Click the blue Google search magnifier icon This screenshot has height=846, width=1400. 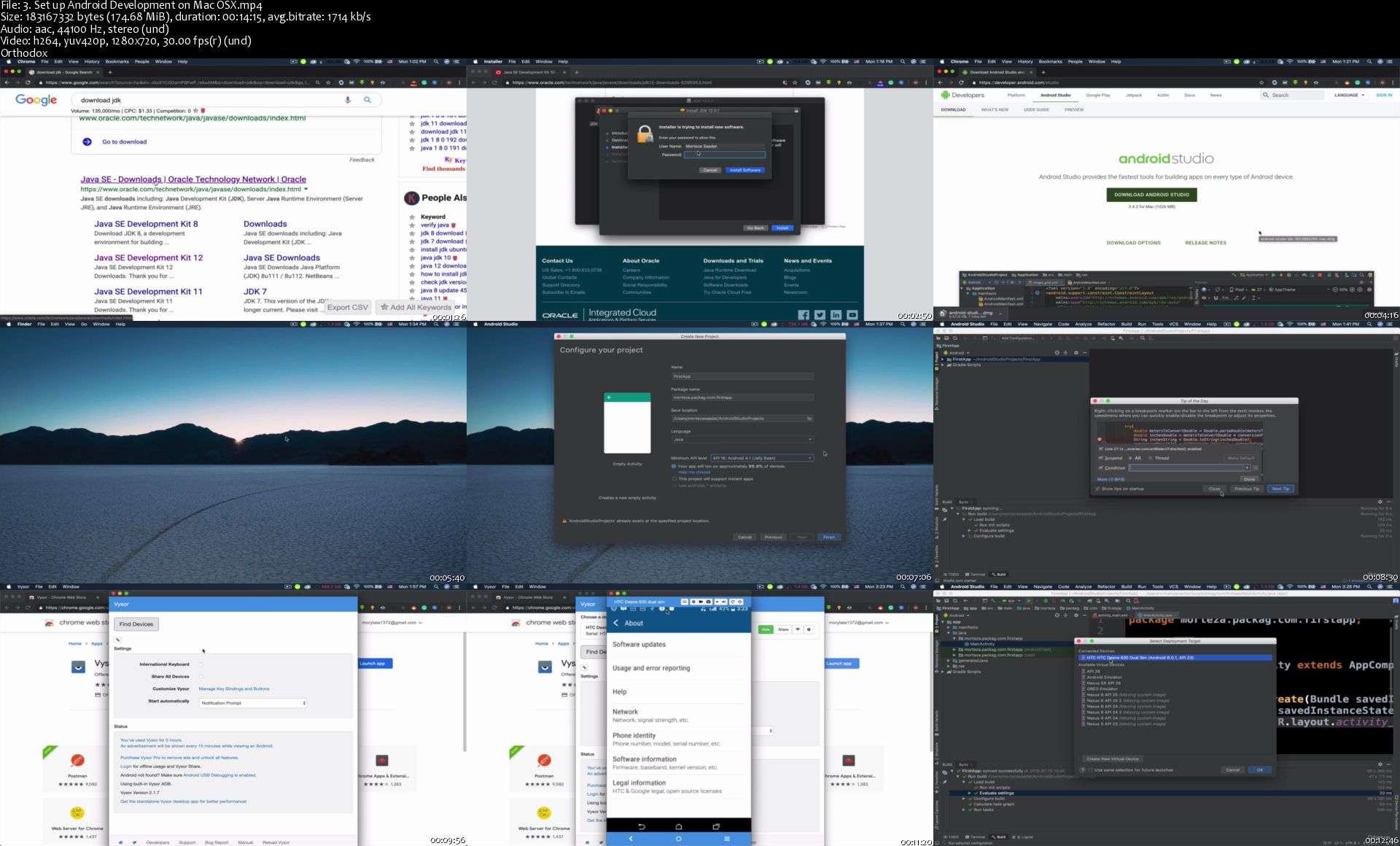click(367, 100)
